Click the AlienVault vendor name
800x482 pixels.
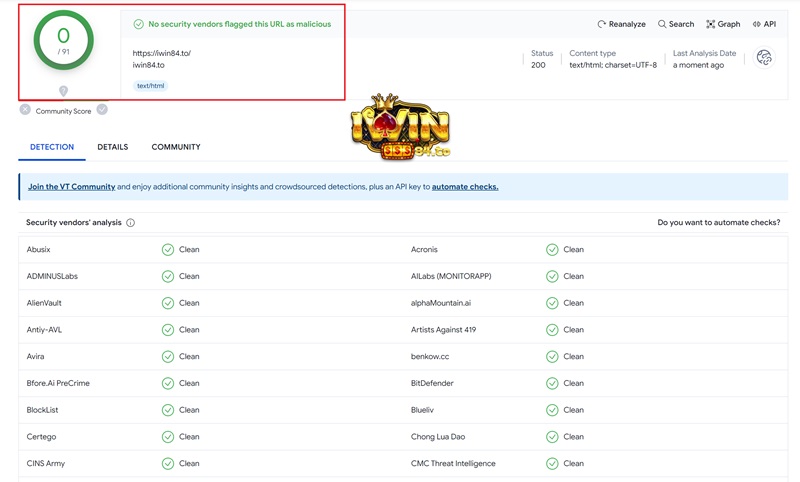pyautogui.click(x=44, y=303)
